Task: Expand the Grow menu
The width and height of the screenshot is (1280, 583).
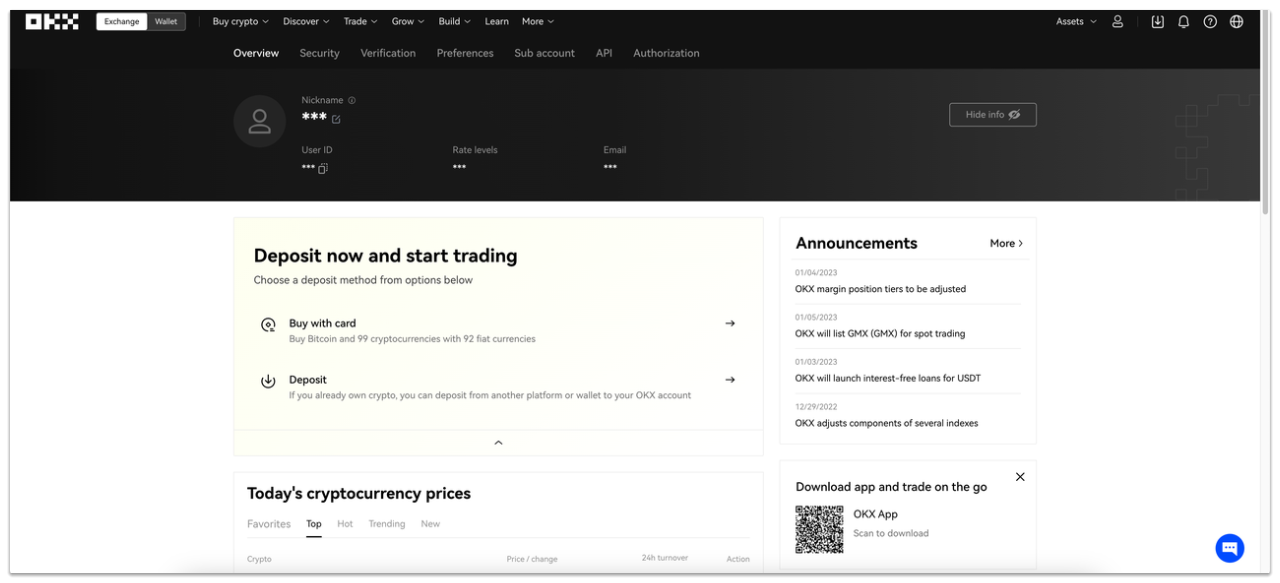Action: (408, 22)
